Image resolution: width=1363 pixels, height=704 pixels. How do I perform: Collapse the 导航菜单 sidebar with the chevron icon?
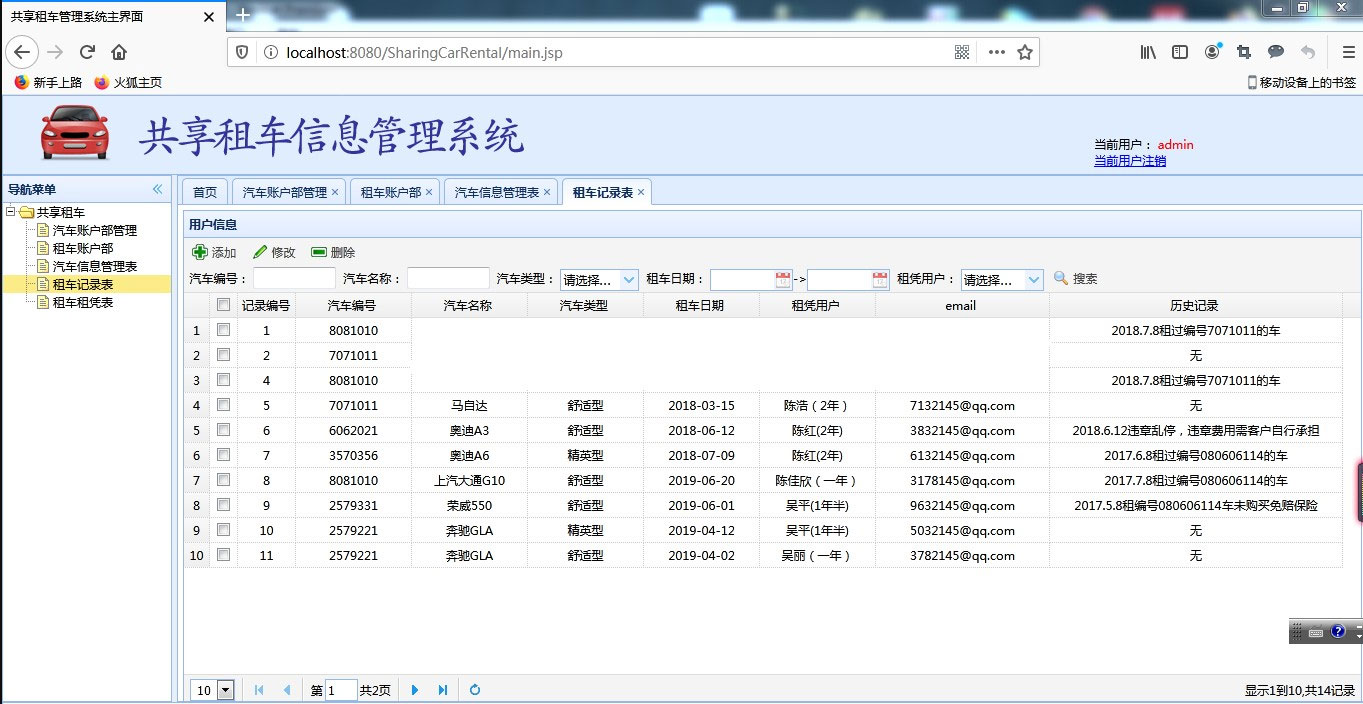point(157,188)
